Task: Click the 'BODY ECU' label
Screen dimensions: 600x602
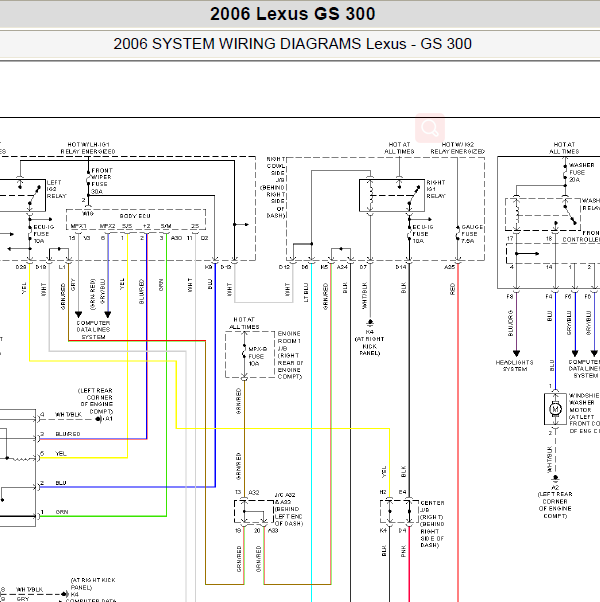Action: coord(135,216)
